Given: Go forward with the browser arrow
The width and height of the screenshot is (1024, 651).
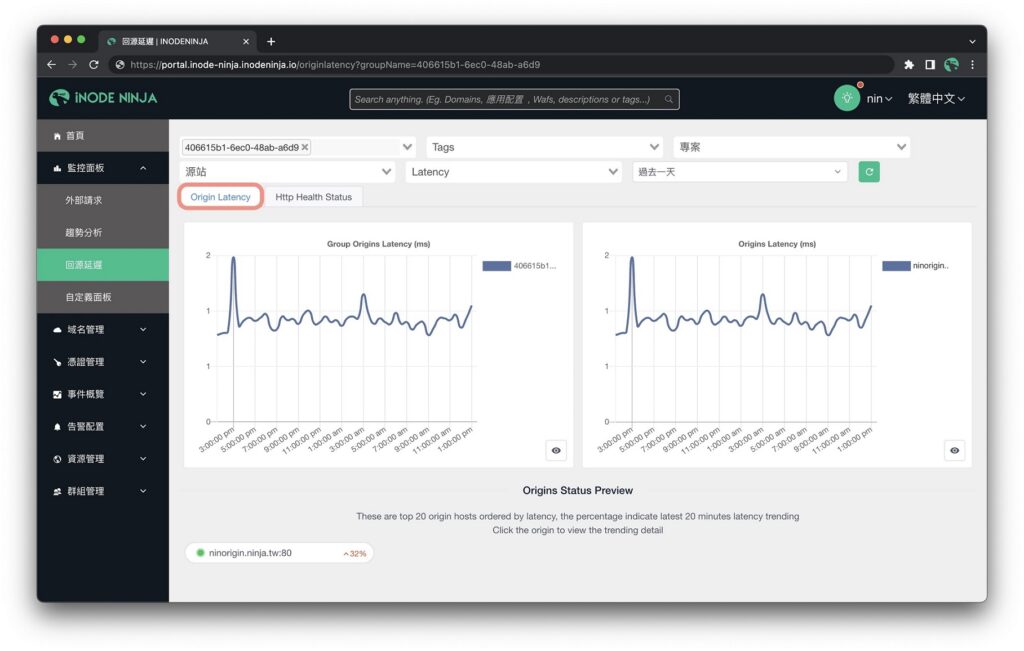Looking at the screenshot, I should click(x=72, y=65).
